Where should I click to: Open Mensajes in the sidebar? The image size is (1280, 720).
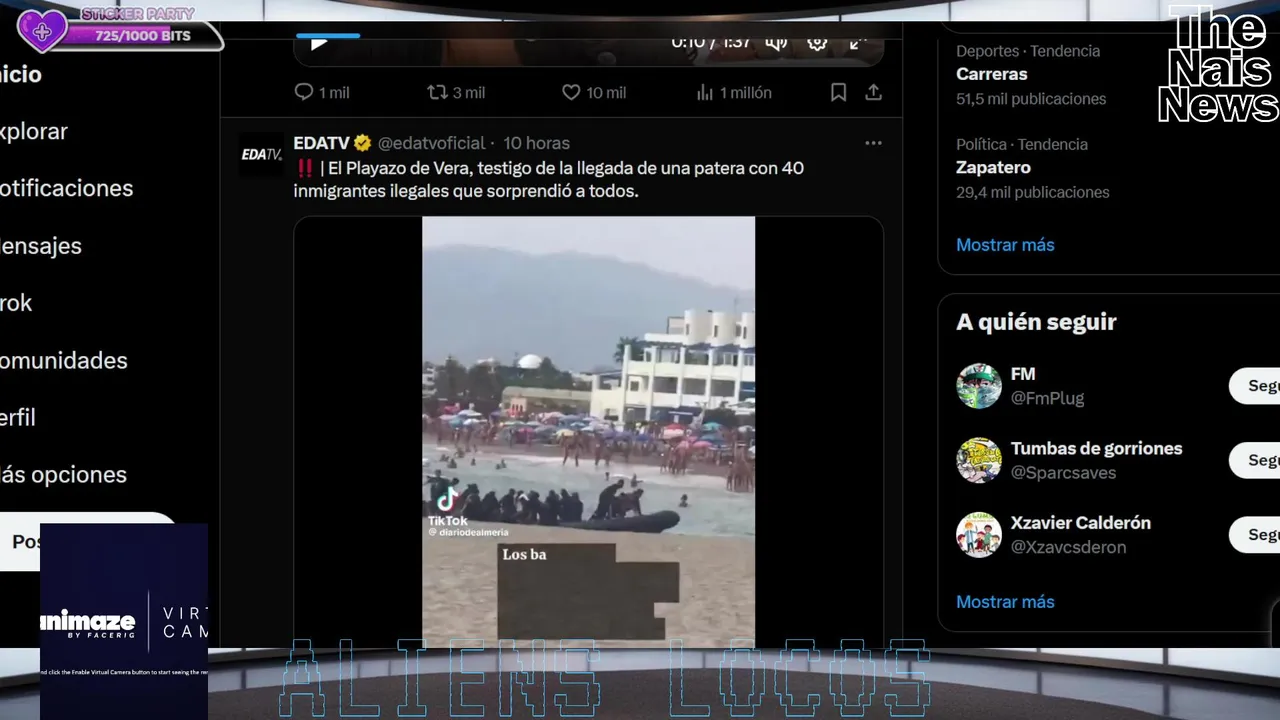[x=41, y=245]
